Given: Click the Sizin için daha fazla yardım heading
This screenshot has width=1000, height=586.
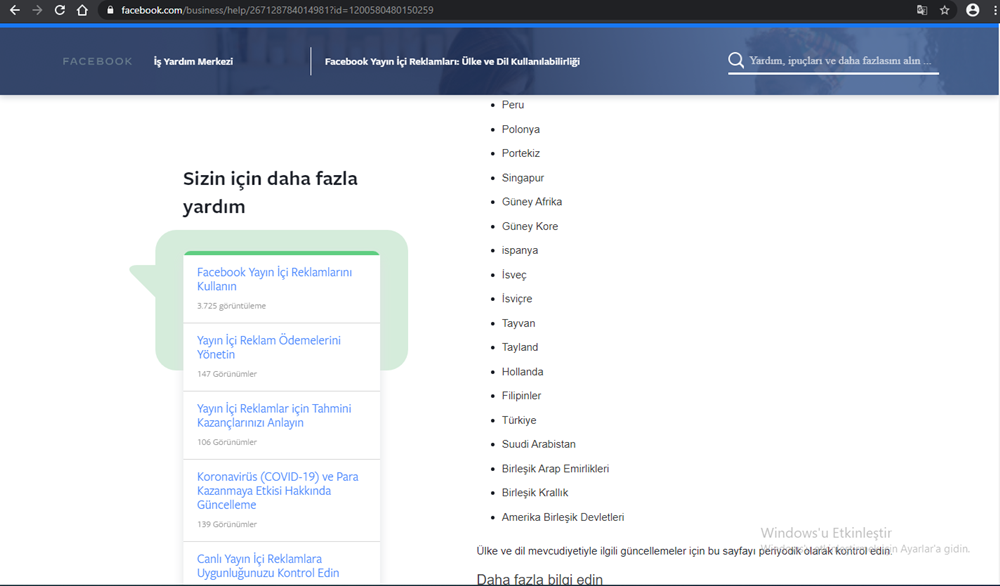Looking at the screenshot, I should pyautogui.click(x=270, y=192).
